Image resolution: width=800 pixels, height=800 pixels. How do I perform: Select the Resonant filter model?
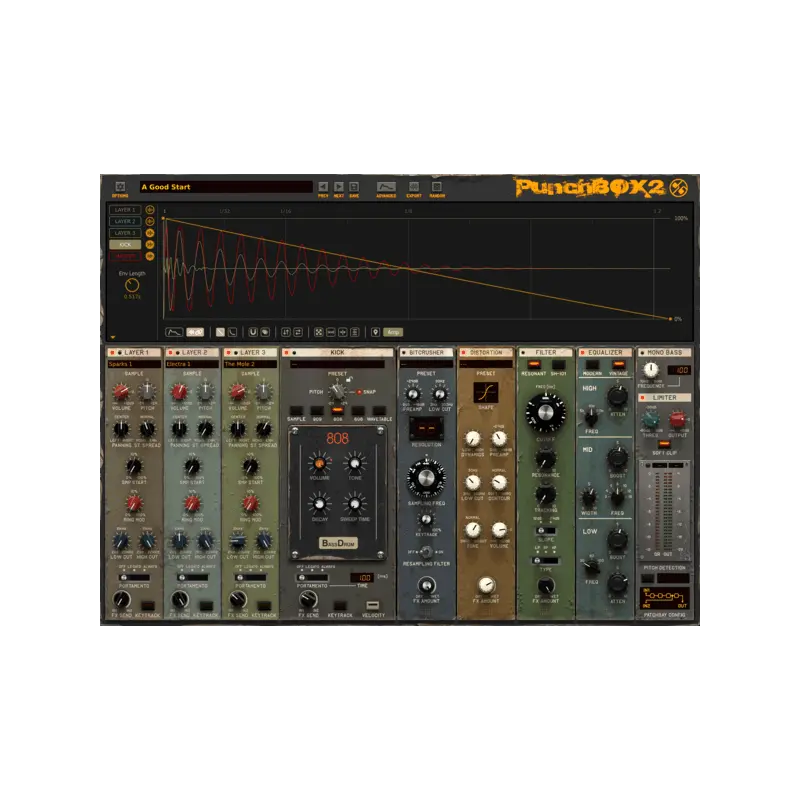(x=534, y=365)
